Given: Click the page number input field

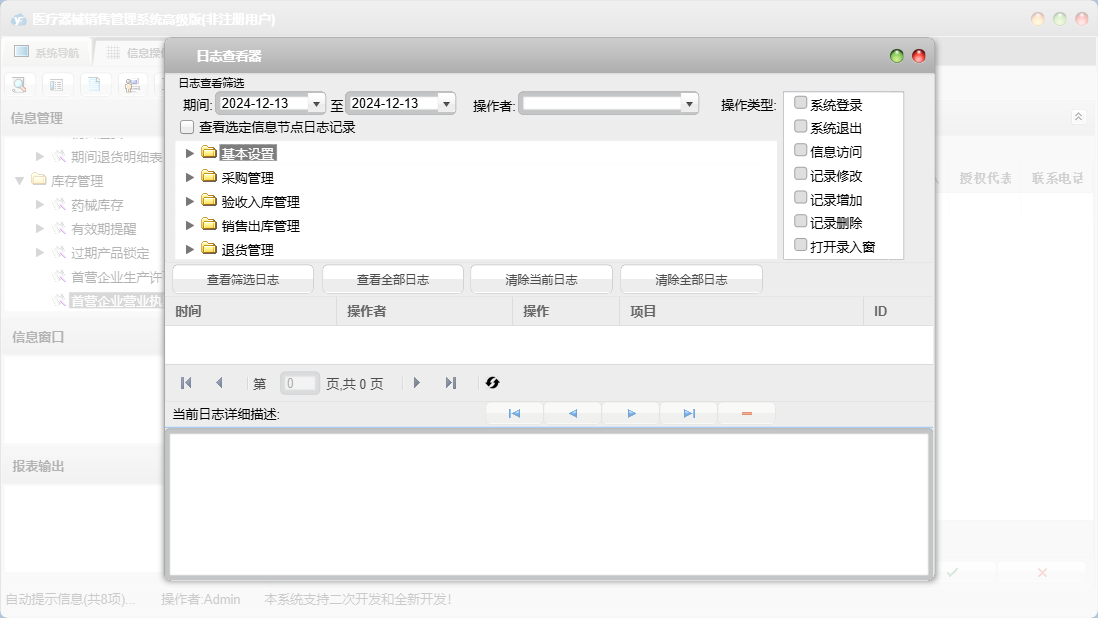Looking at the screenshot, I should pos(300,384).
